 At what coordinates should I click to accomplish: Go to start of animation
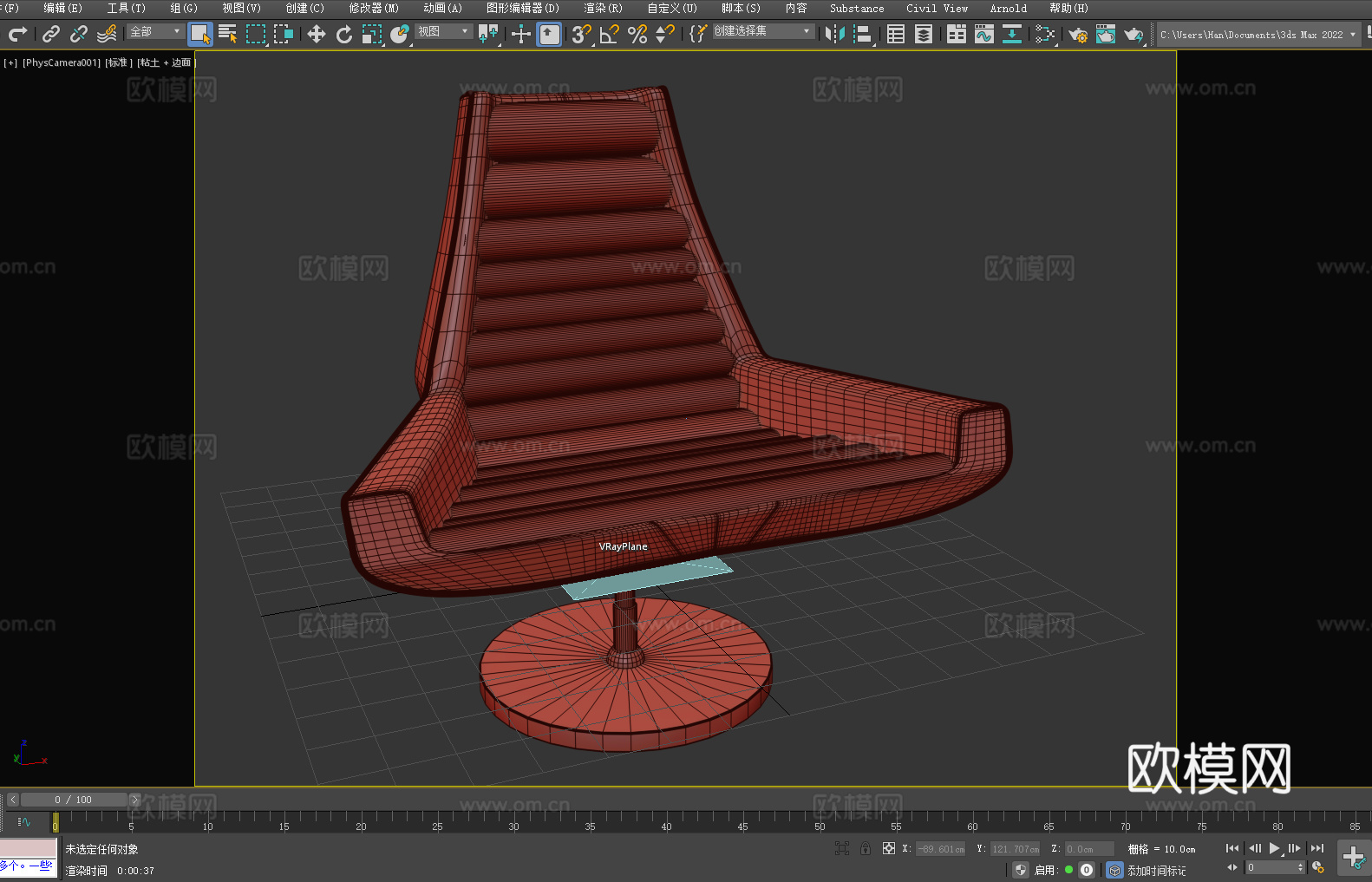point(1232,848)
